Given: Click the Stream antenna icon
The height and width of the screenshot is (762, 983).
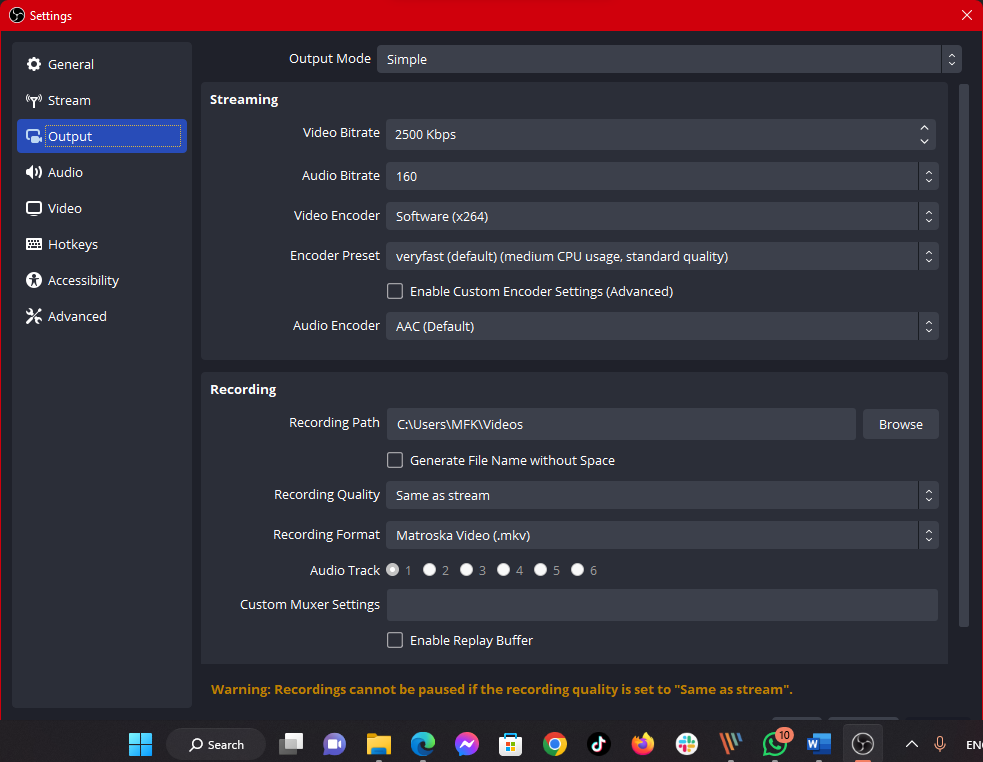Looking at the screenshot, I should [34, 100].
